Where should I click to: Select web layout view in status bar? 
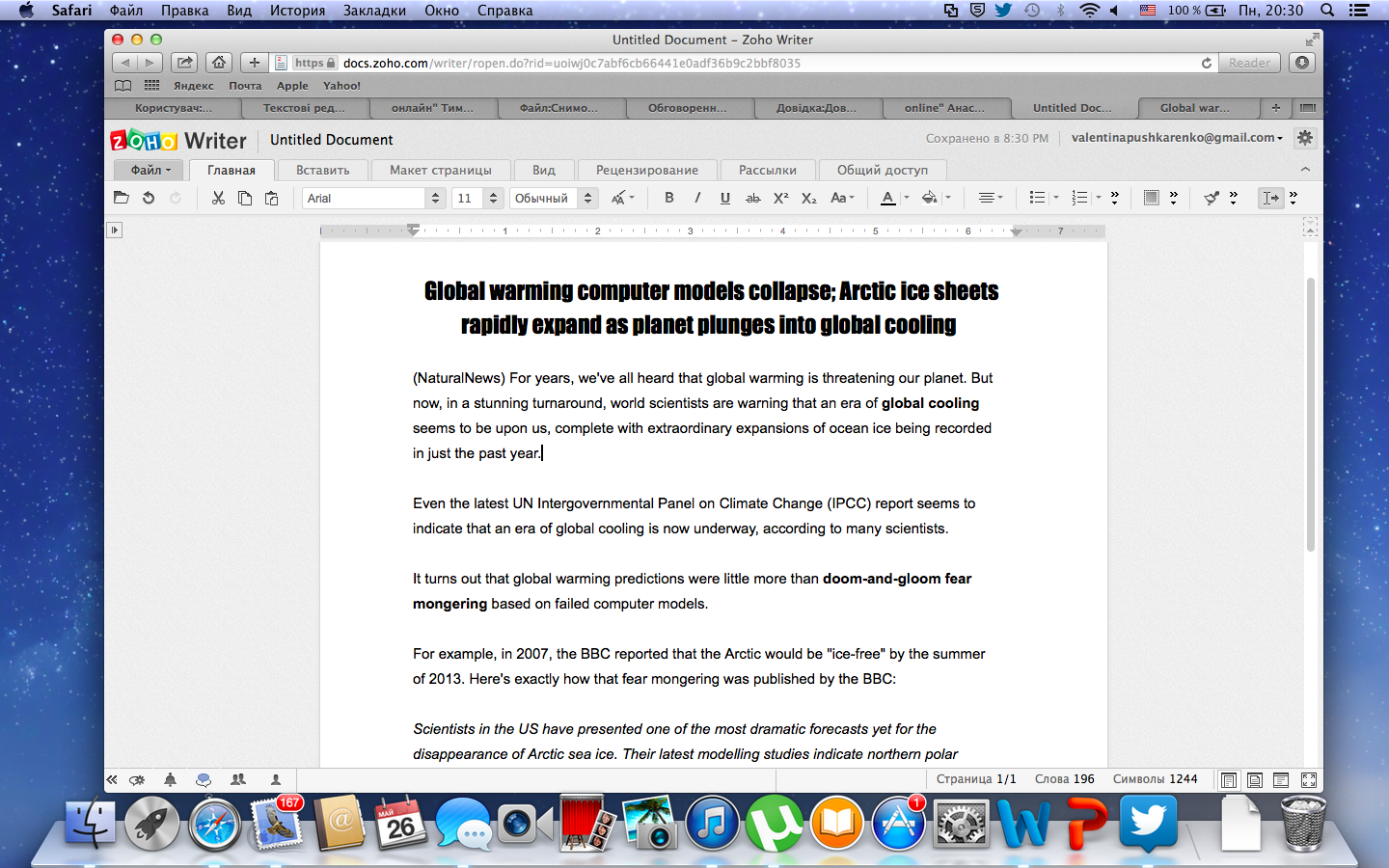coord(1281,780)
